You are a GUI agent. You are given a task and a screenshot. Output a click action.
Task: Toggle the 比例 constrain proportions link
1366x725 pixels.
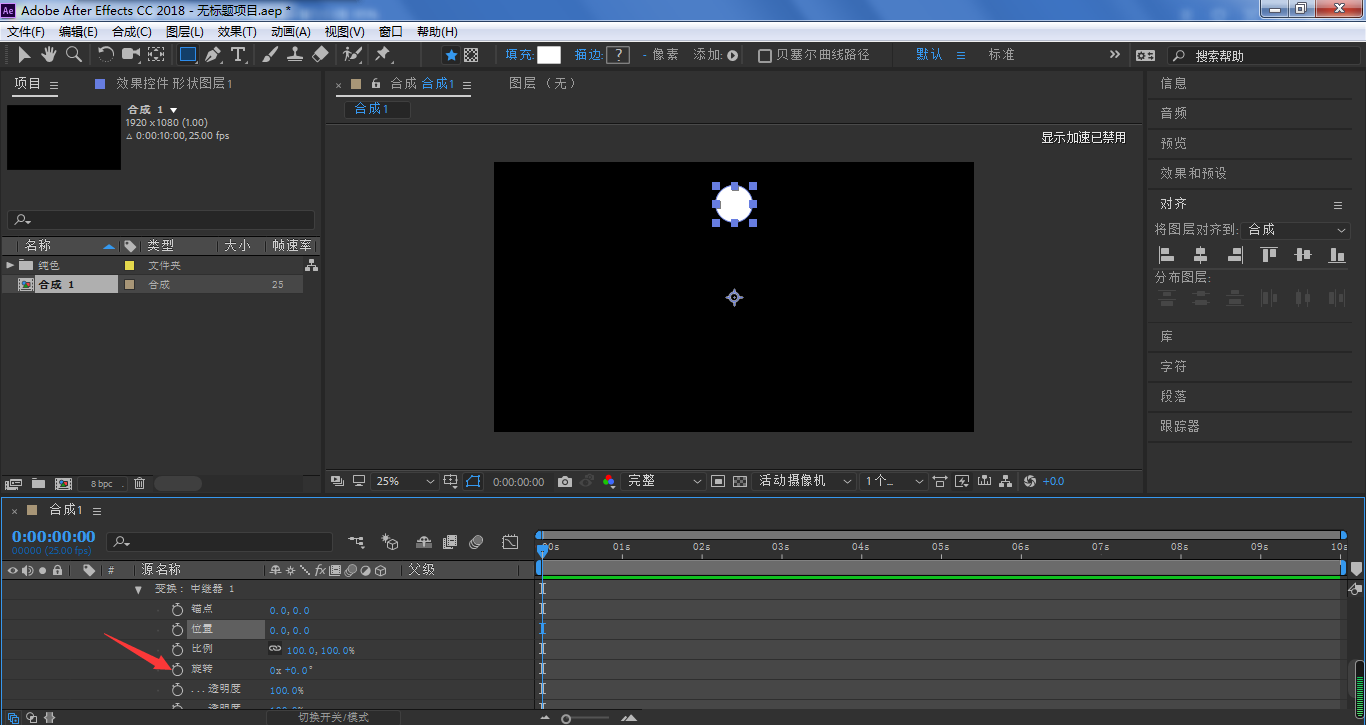[275, 649]
